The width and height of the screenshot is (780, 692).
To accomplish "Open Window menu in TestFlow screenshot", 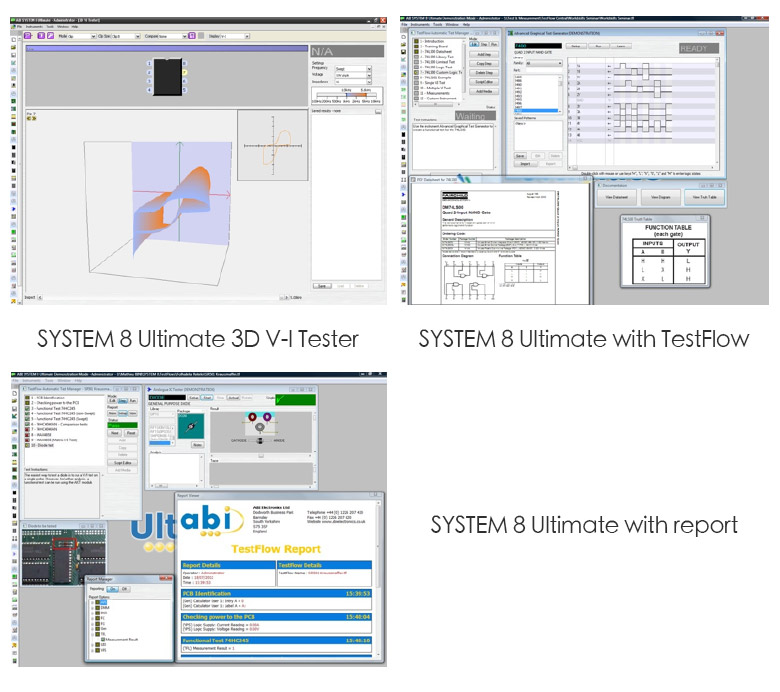I will [x=452, y=24].
